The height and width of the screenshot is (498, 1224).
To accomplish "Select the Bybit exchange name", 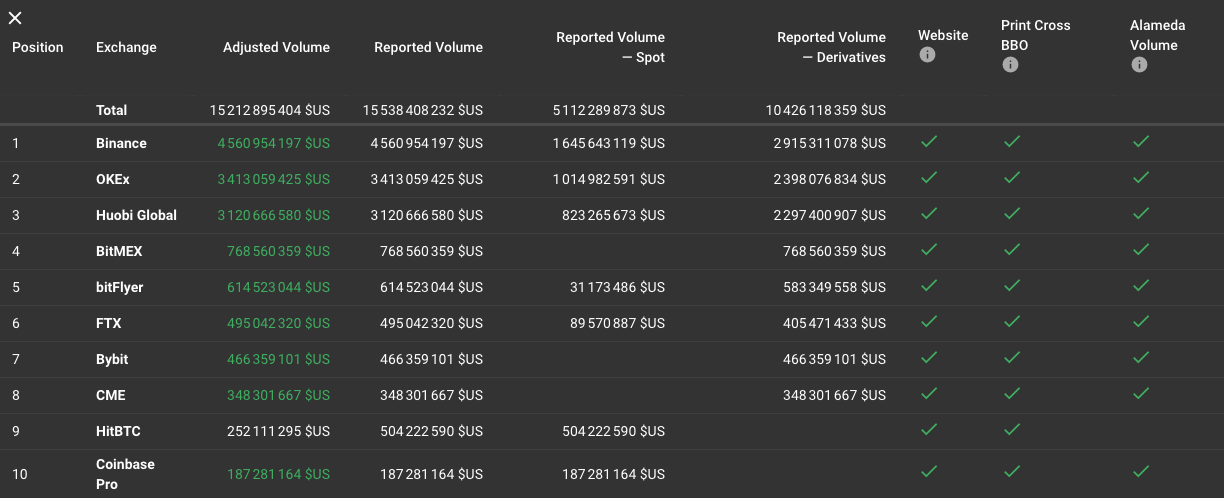I will 112,359.
